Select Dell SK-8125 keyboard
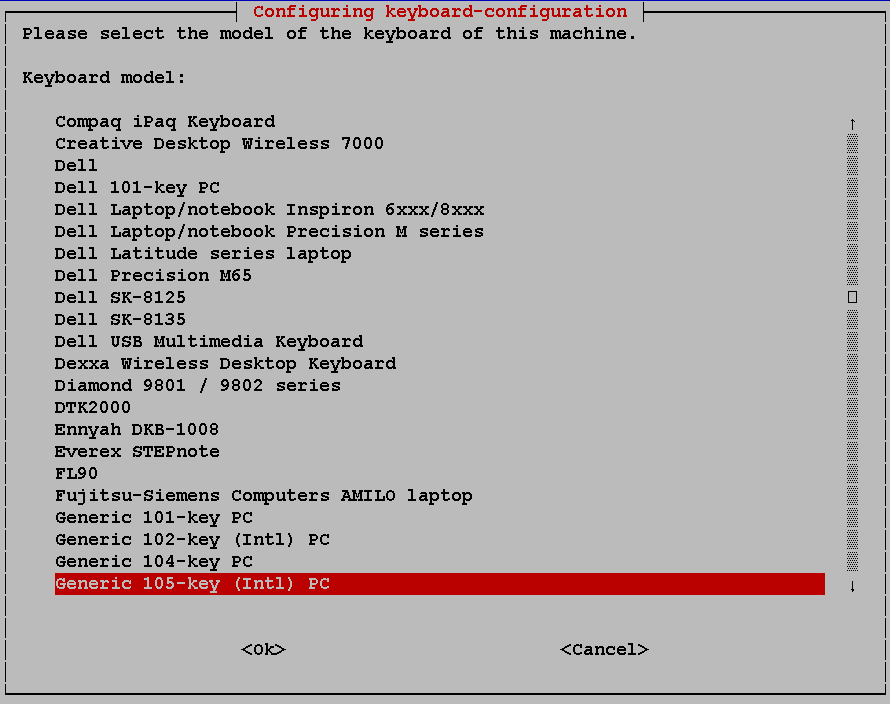Viewport: 890px width, 704px height. pyautogui.click(x=120, y=297)
